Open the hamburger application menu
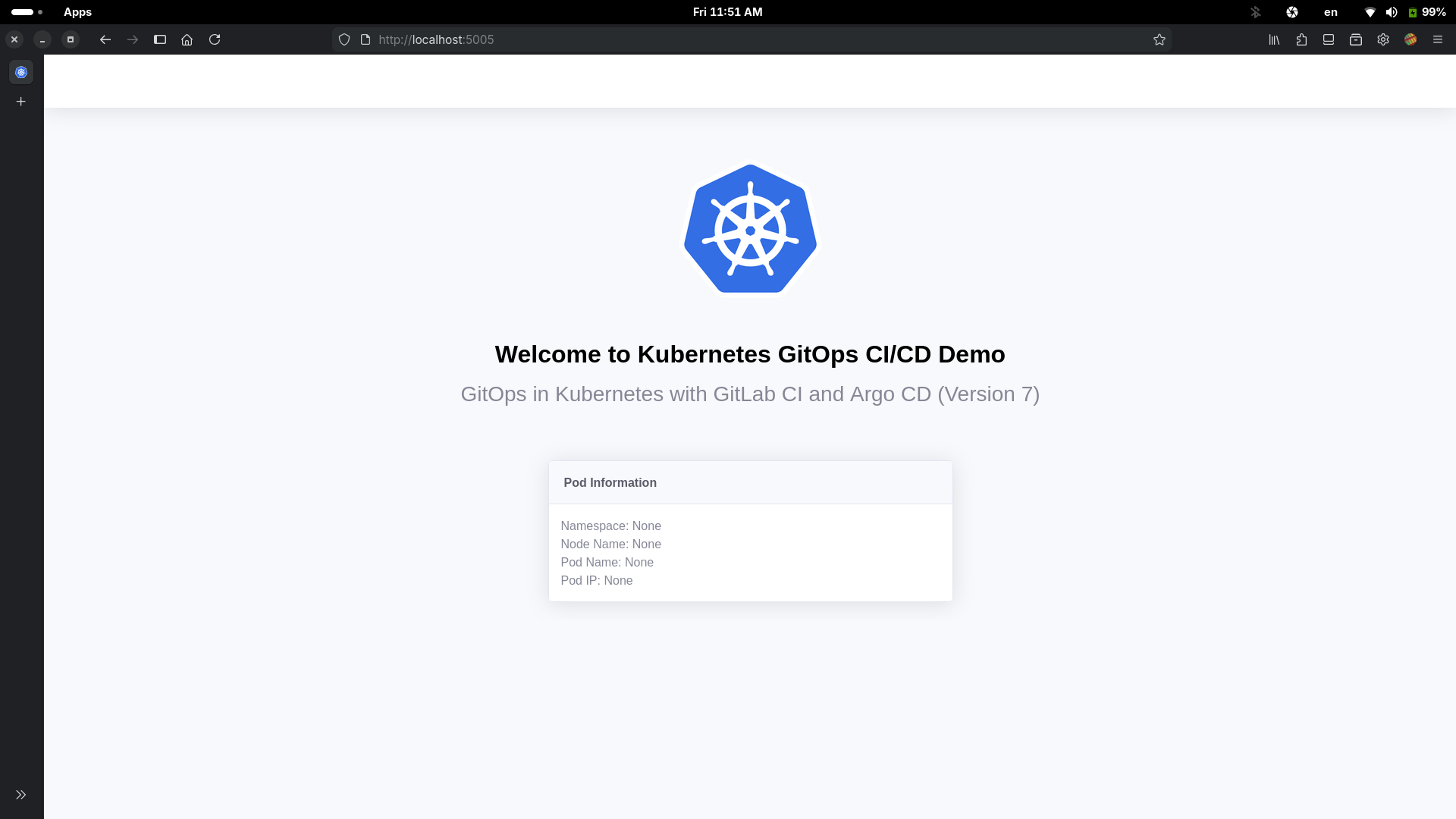Viewport: 1456px width, 819px height. 1439,39
